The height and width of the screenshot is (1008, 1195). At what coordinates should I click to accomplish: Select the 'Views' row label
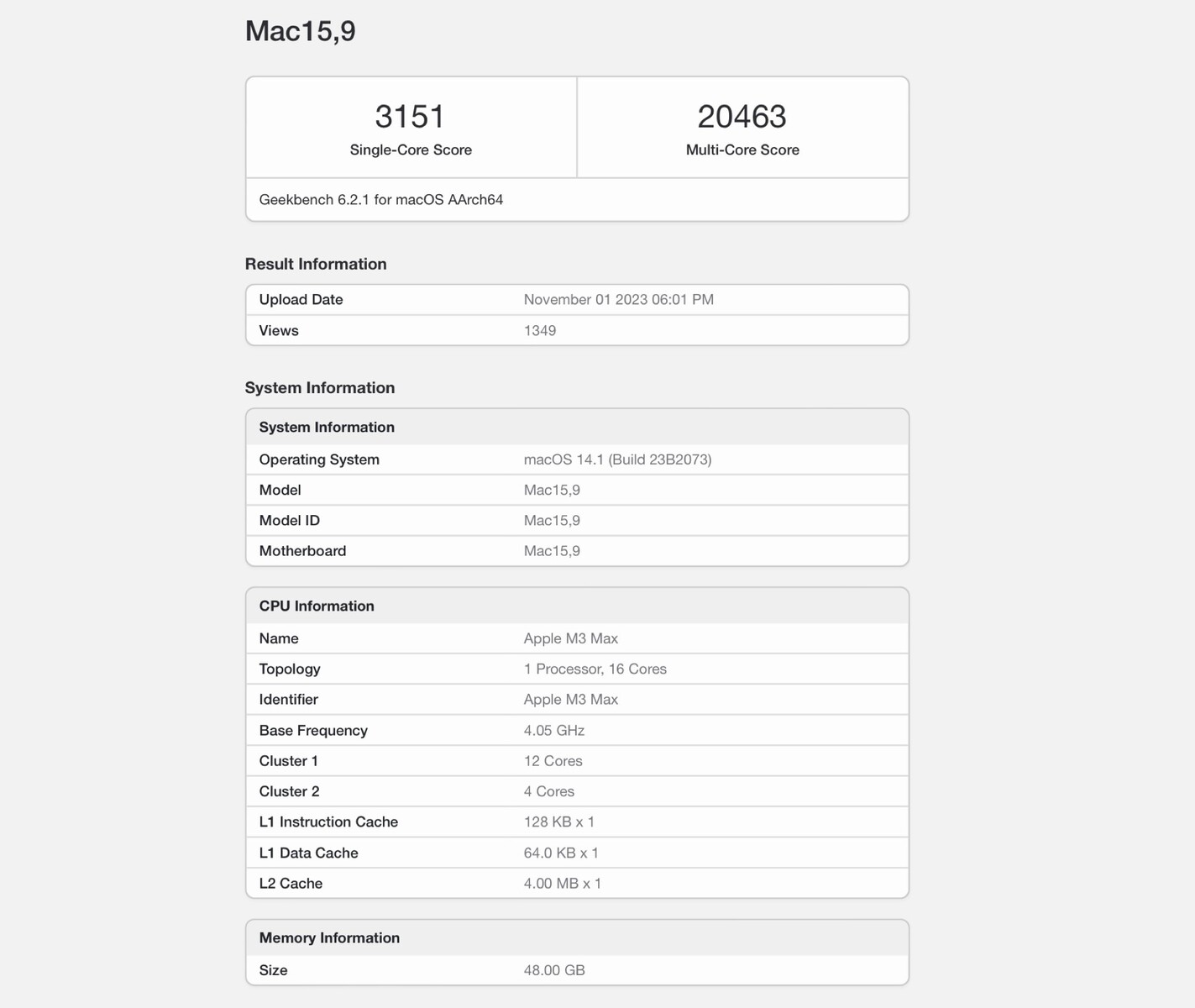point(279,331)
